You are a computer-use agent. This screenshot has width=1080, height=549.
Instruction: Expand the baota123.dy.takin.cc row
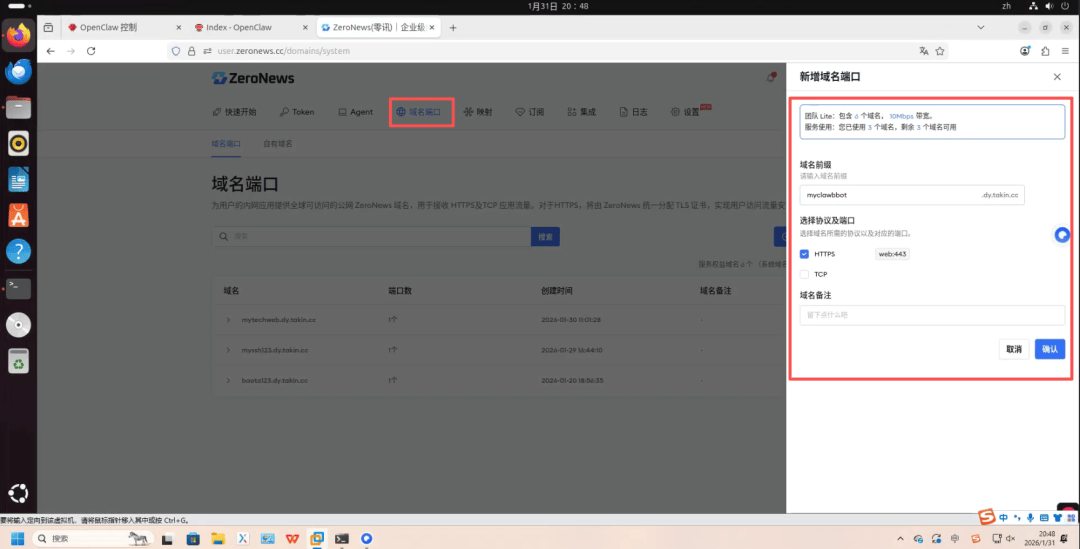pyautogui.click(x=228, y=380)
